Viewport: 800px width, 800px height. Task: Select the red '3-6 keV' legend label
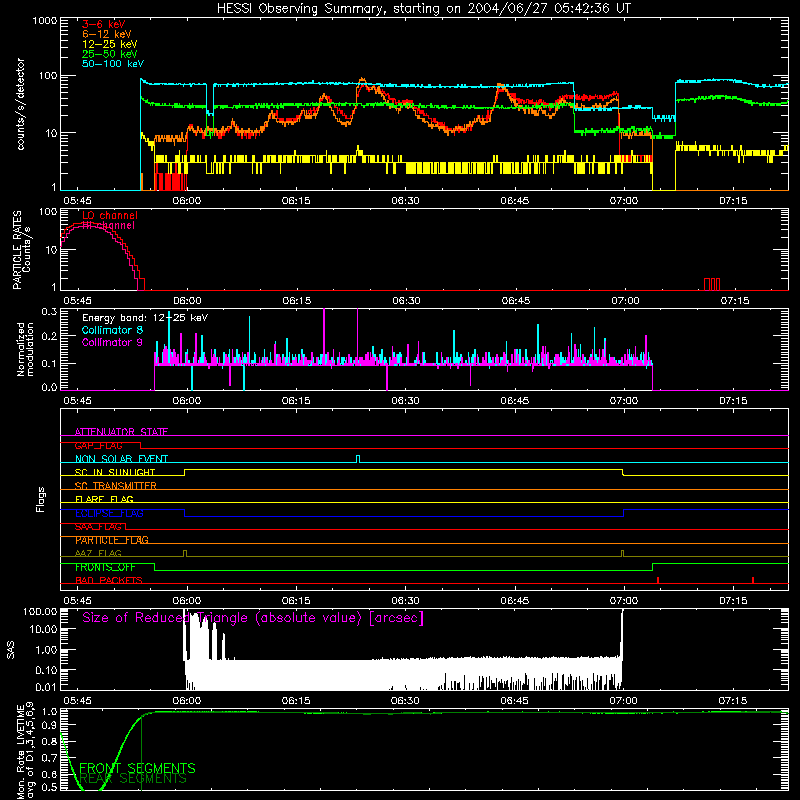click(x=104, y=24)
